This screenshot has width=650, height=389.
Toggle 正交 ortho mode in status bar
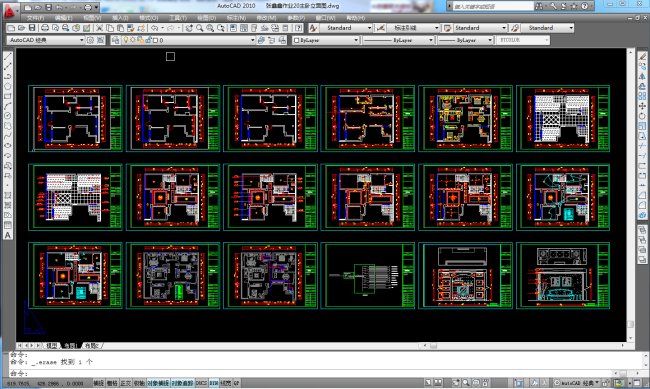coord(125,383)
